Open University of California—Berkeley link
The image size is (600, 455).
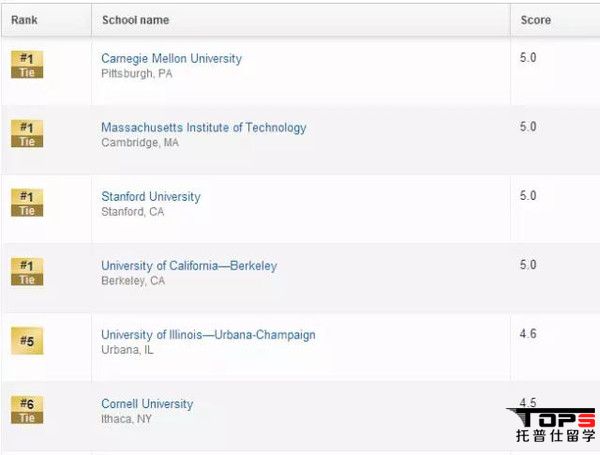[189, 266]
